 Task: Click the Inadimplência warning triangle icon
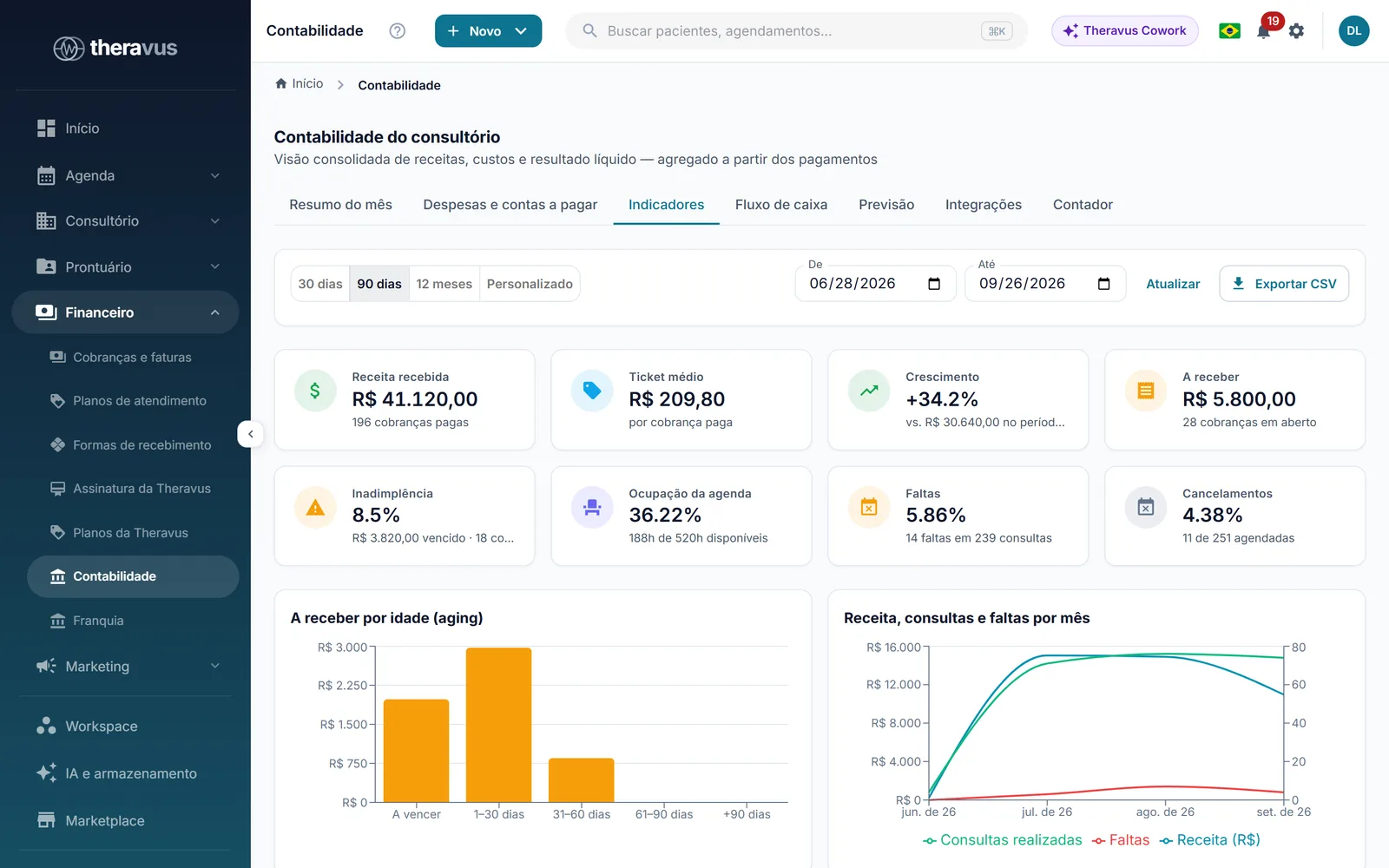click(315, 507)
